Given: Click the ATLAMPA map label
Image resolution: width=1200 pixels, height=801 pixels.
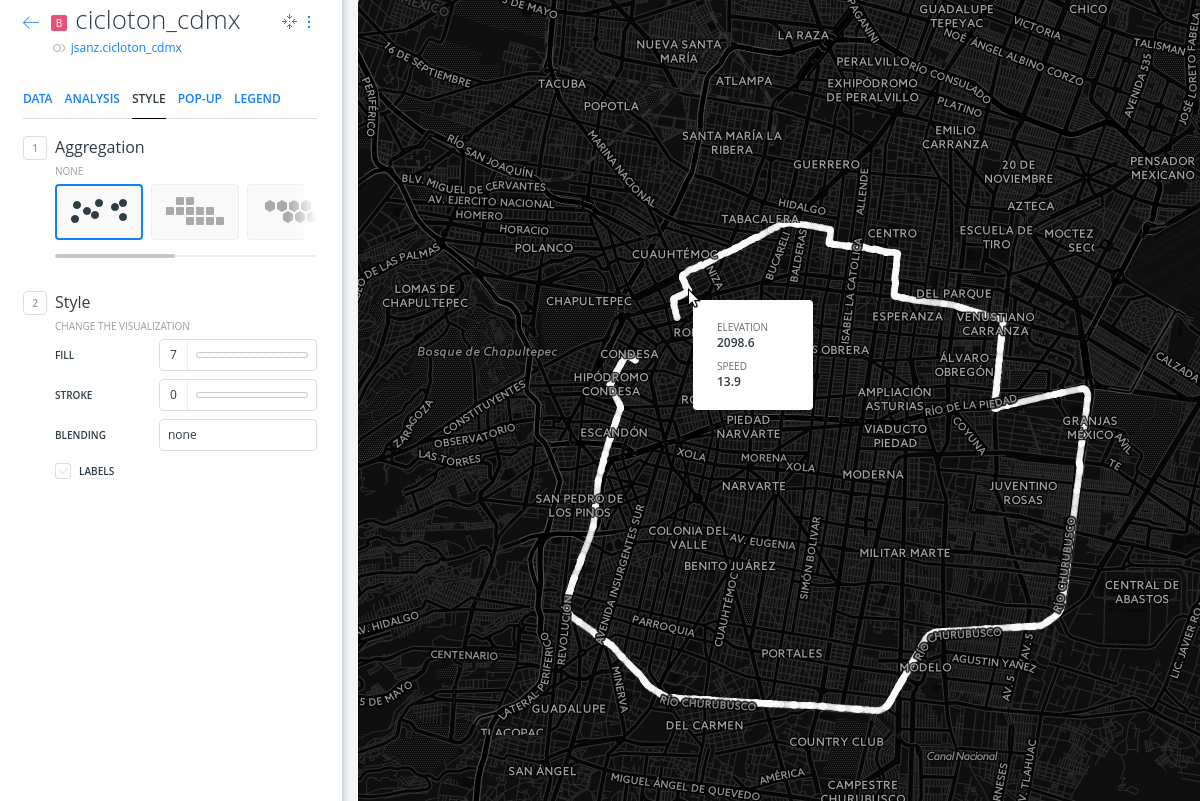Looking at the screenshot, I should 744,80.
